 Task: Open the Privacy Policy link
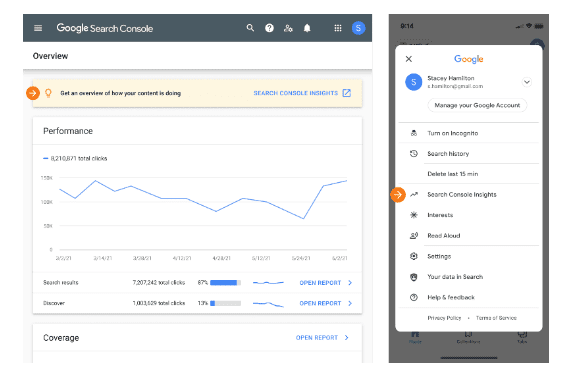[444, 318]
